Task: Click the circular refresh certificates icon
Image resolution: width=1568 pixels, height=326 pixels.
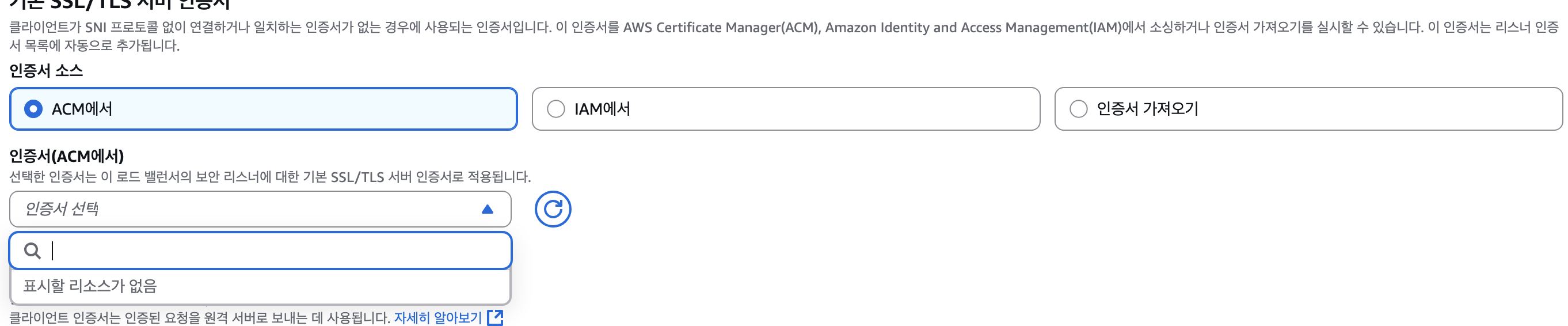Action: point(552,209)
